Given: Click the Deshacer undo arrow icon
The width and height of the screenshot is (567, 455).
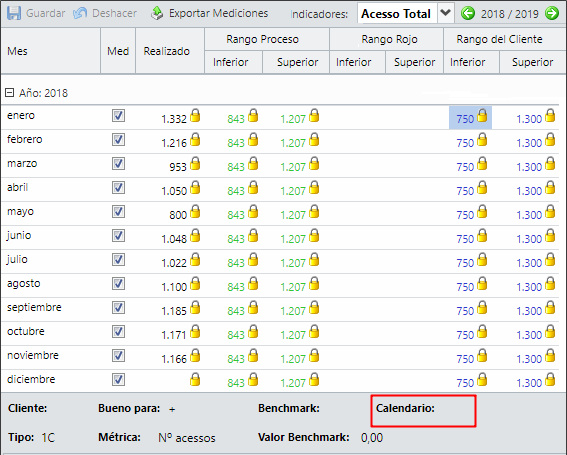Looking at the screenshot, I should (80, 13).
